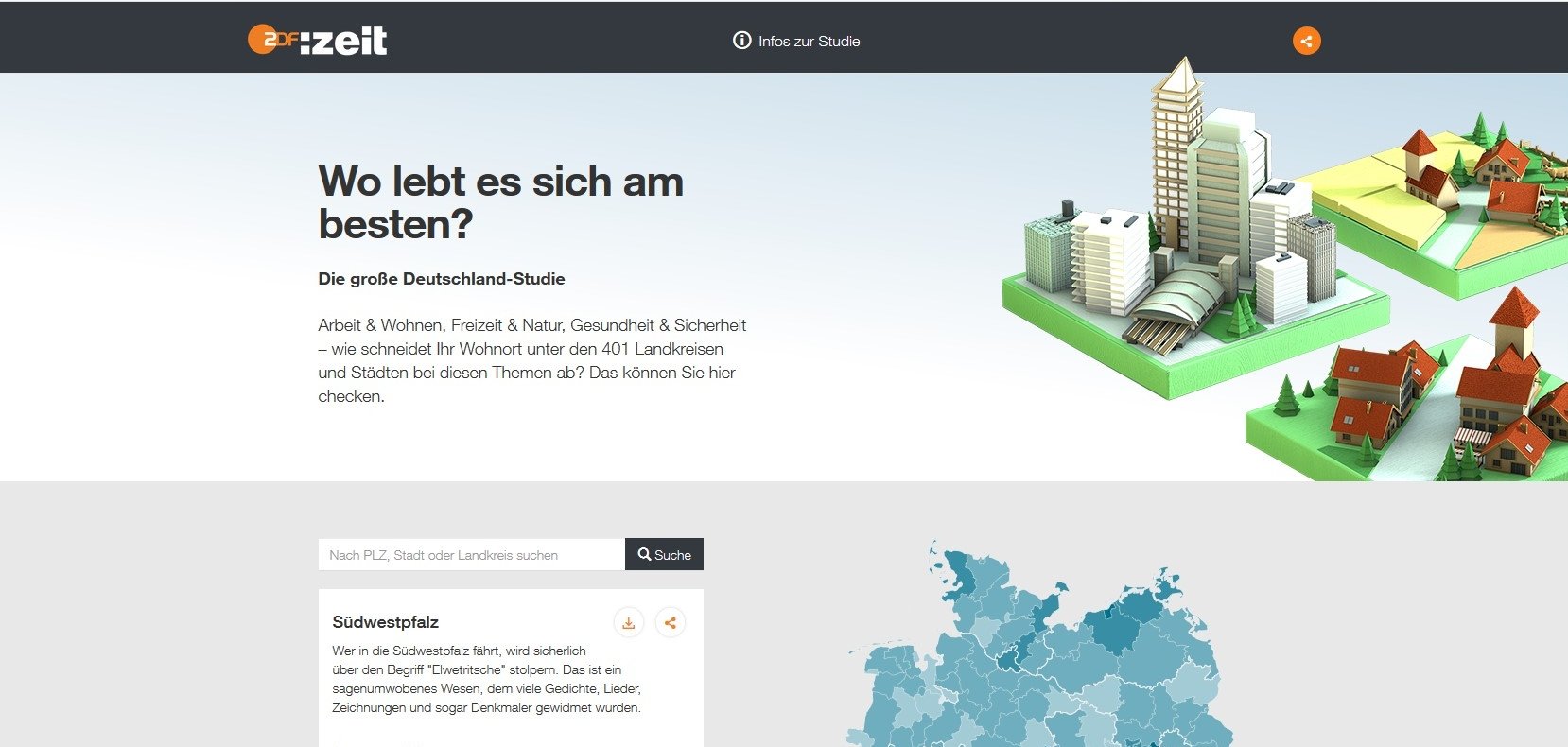Select the Südwestpfalz heading
Image resolution: width=1568 pixels, height=747 pixels.
pyautogui.click(x=385, y=622)
